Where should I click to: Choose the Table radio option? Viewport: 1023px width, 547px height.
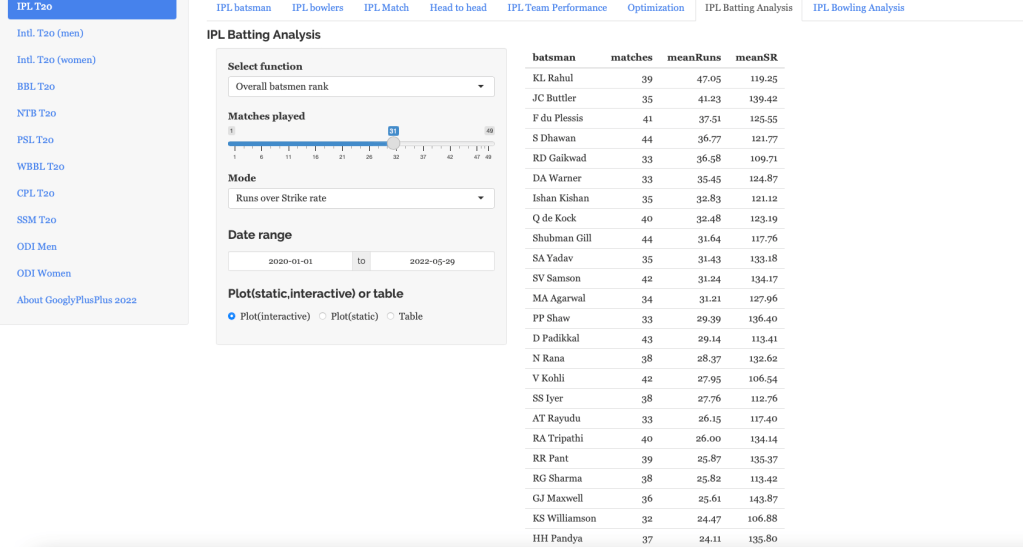(x=390, y=316)
